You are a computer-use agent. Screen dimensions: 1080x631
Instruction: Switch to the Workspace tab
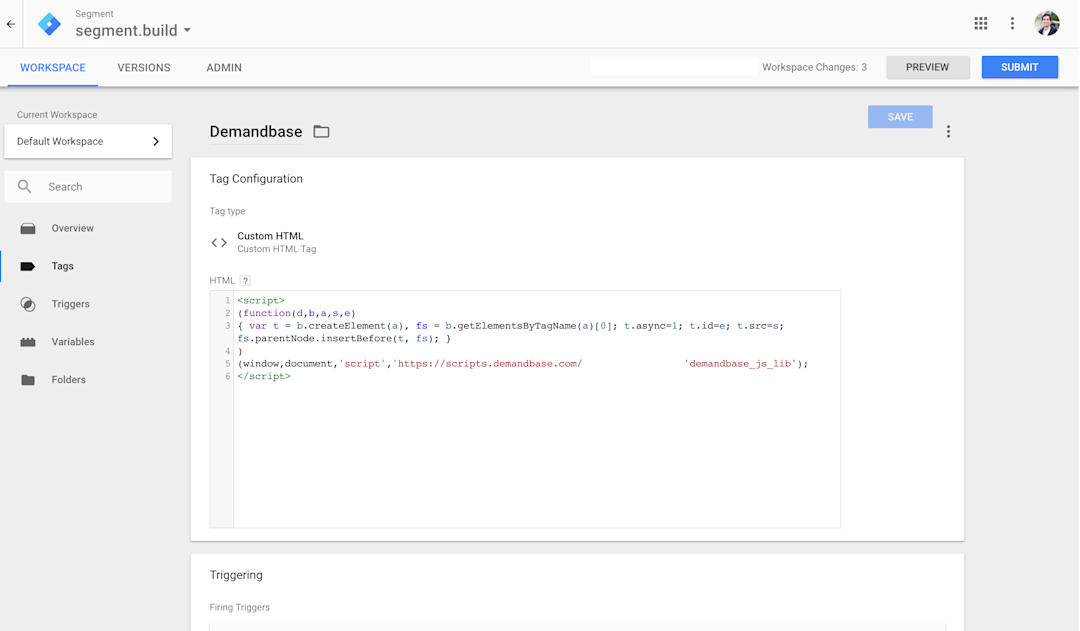click(x=53, y=68)
